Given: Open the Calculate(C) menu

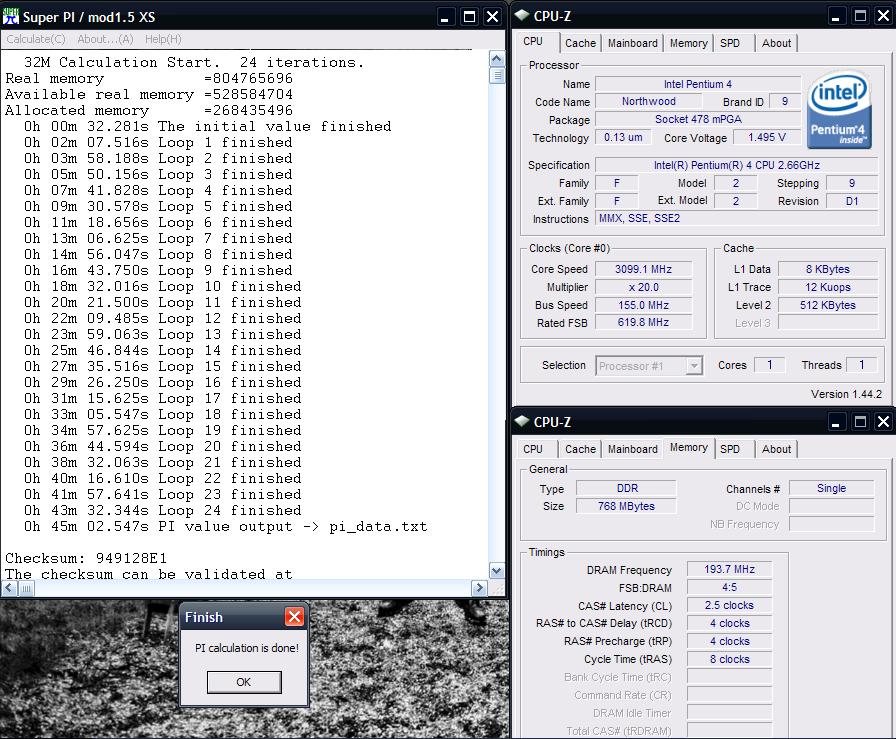Looking at the screenshot, I should pyautogui.click(x=36, y=39).
